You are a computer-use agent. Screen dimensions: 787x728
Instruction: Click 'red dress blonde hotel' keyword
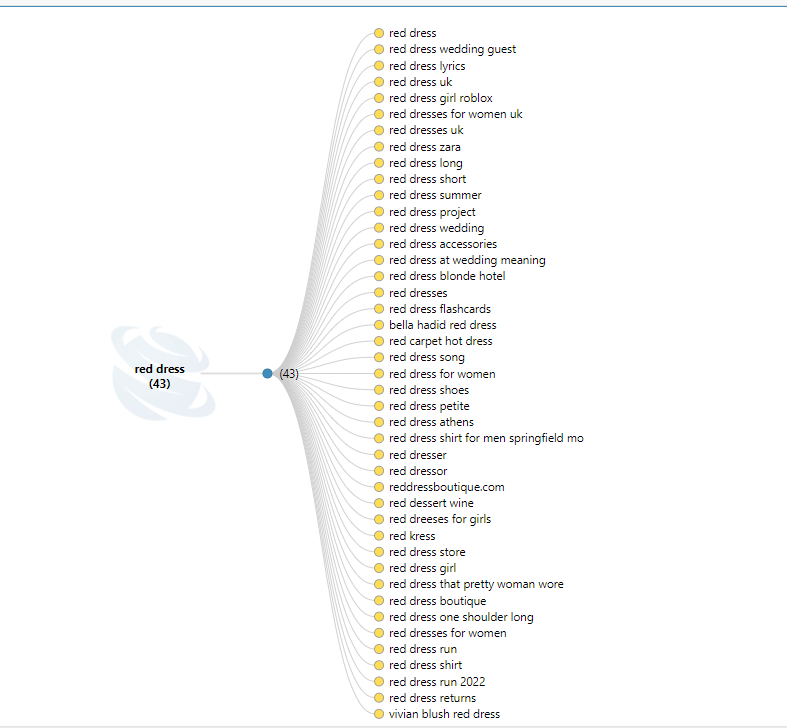(447, 276)
